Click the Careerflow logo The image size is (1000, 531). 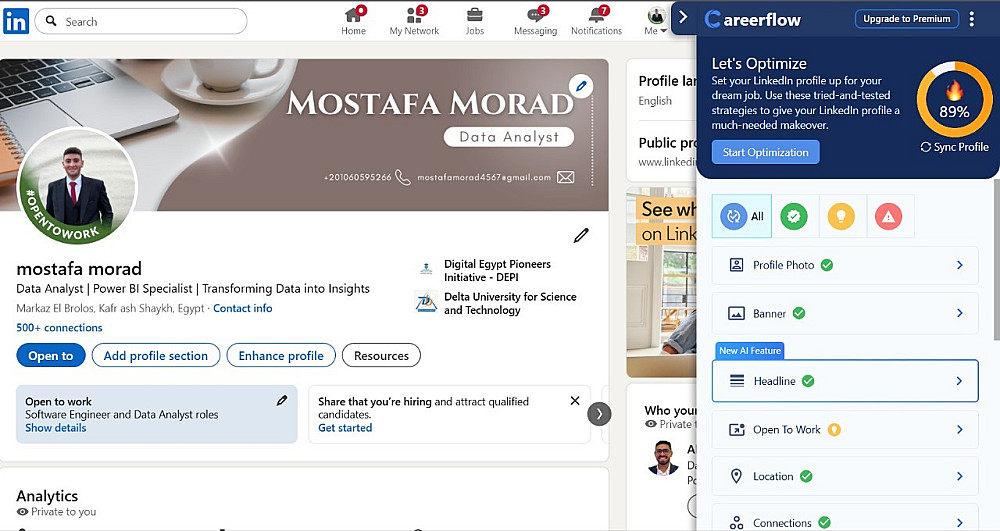point(753,20)
